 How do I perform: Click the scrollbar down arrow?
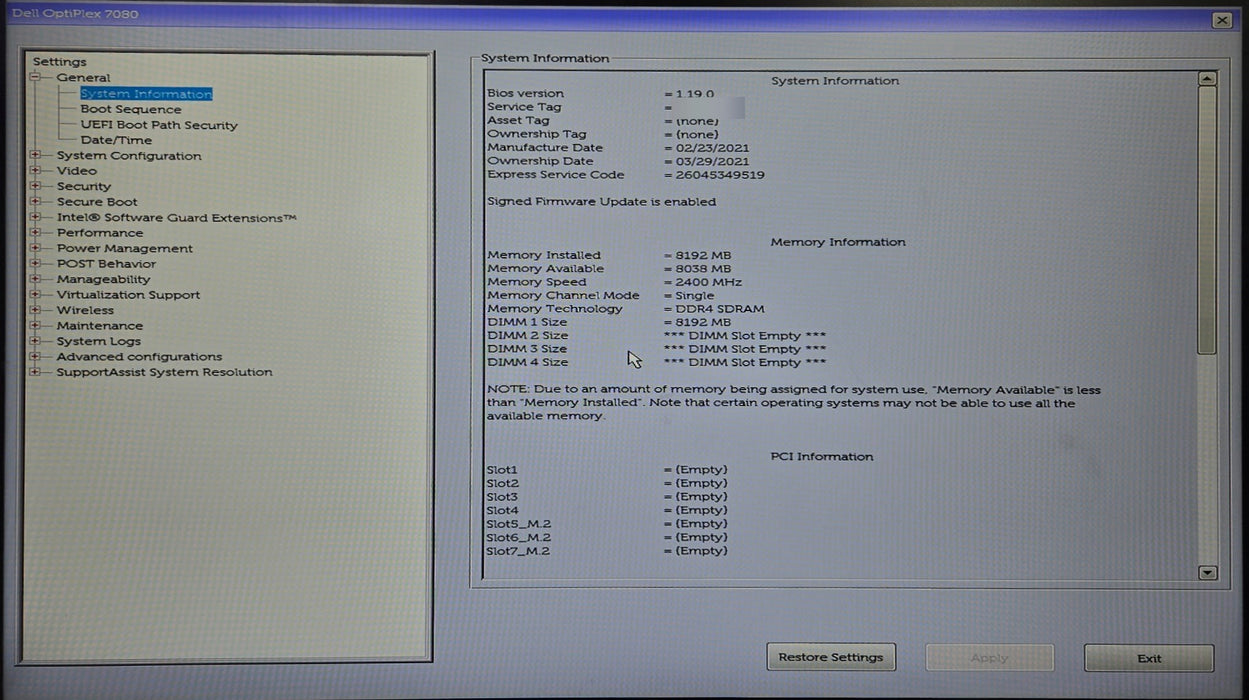click(1208, 573)
